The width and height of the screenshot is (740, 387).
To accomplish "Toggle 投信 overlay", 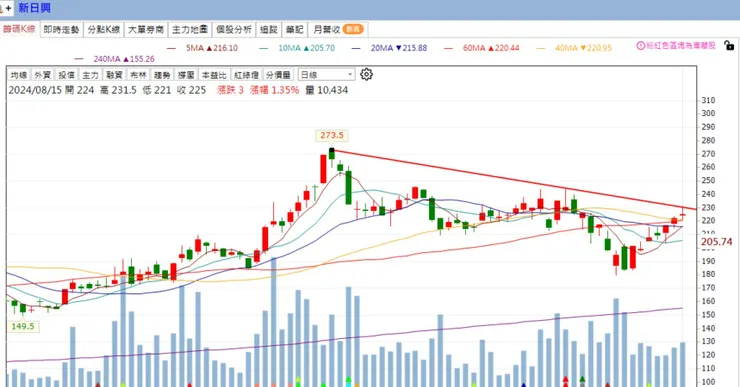I will click(x=67, y=75).
